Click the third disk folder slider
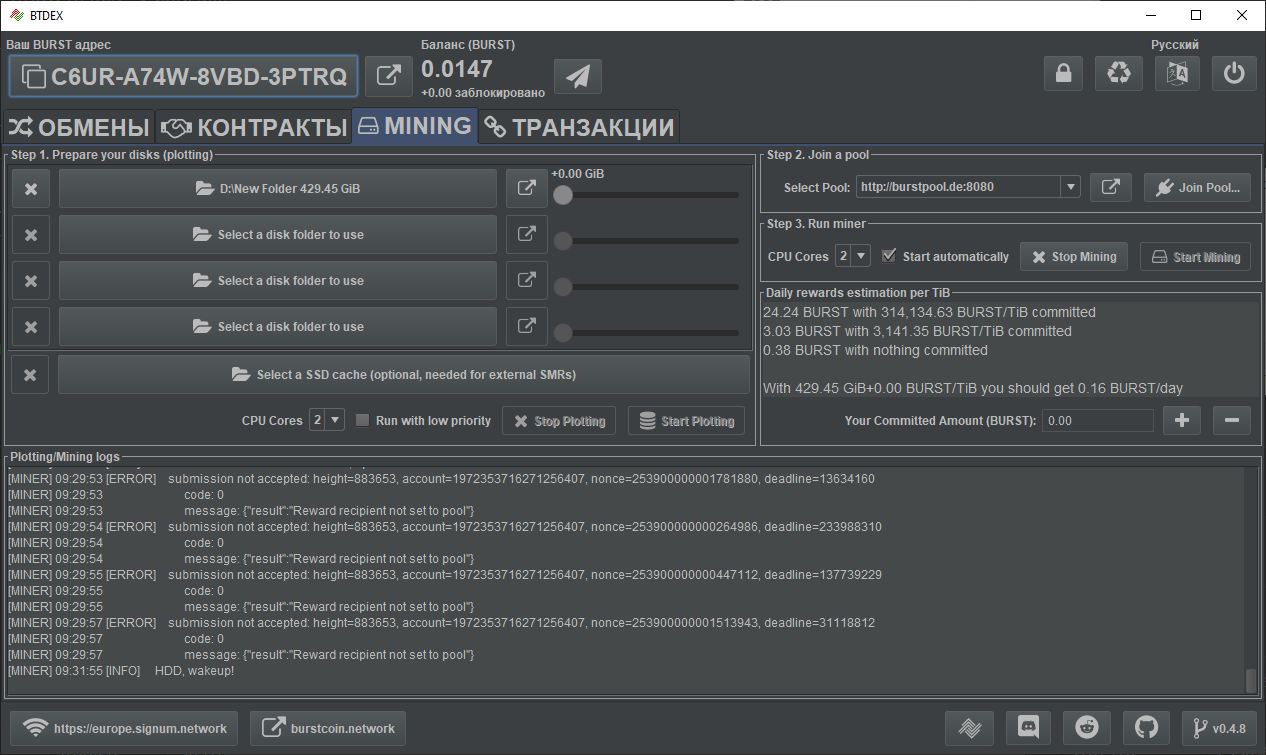Screen dimensions: 1266x755 tap(648, 287)
